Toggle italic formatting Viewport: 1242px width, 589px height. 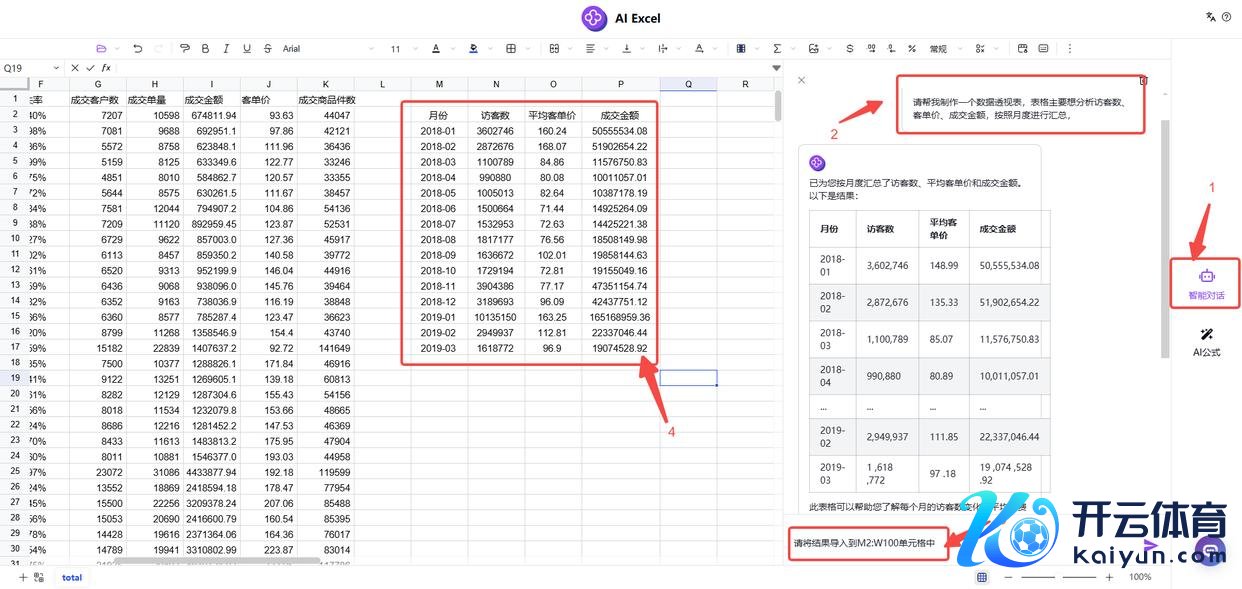227,48
